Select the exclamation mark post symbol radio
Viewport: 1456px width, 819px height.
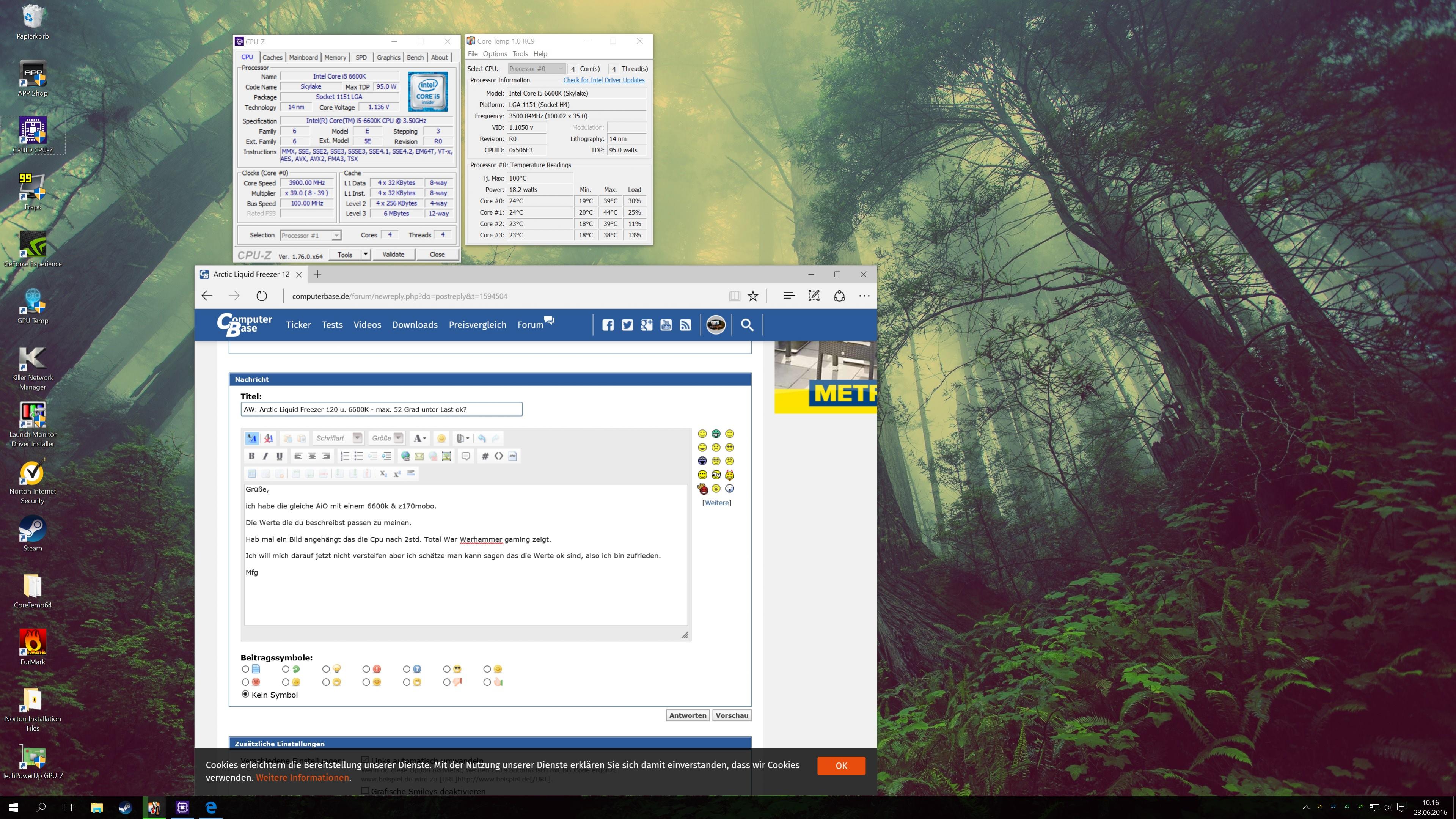click(x=366, y=669)
